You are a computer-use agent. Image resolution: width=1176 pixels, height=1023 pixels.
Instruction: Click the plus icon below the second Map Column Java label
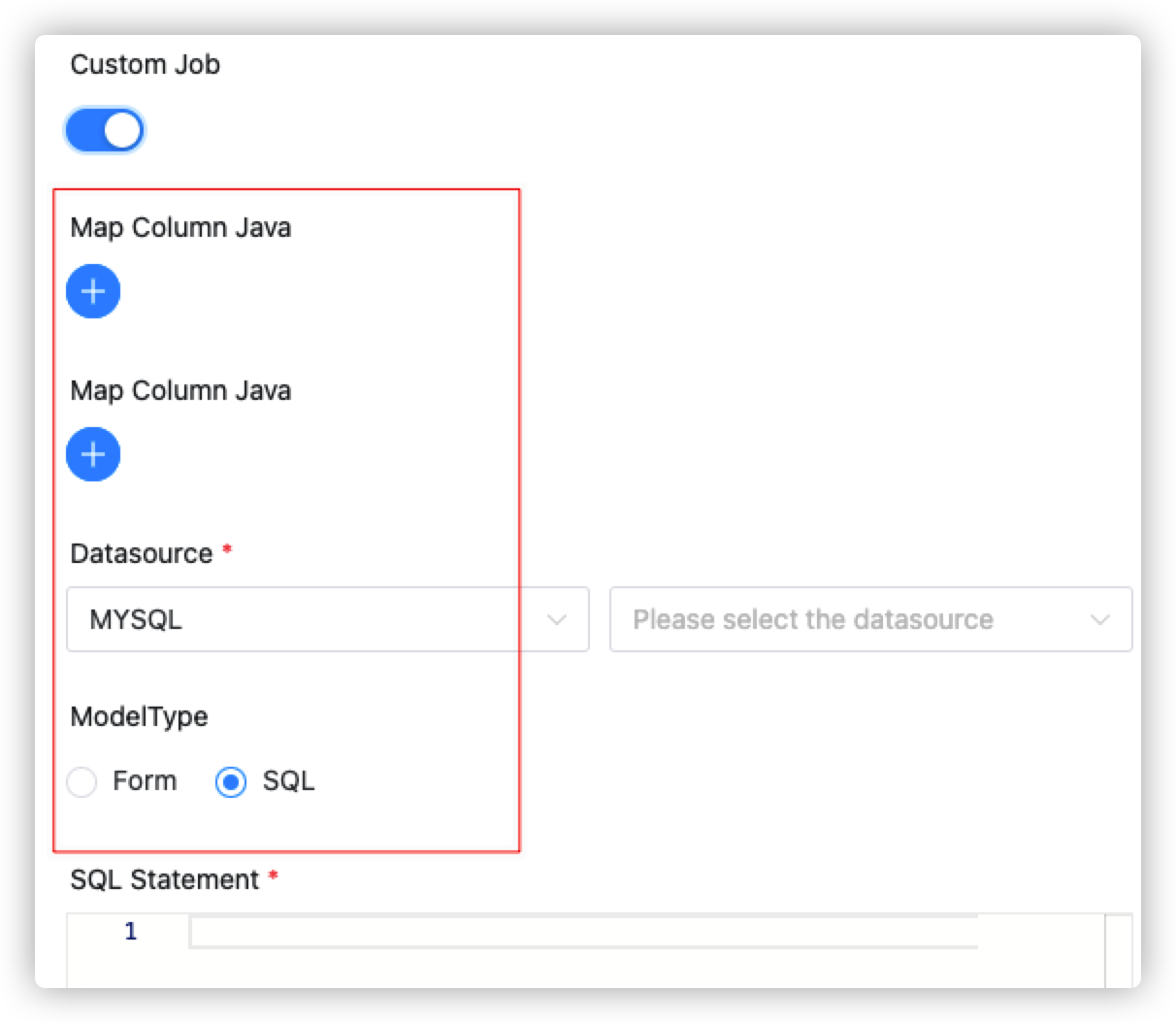(93, 453)
